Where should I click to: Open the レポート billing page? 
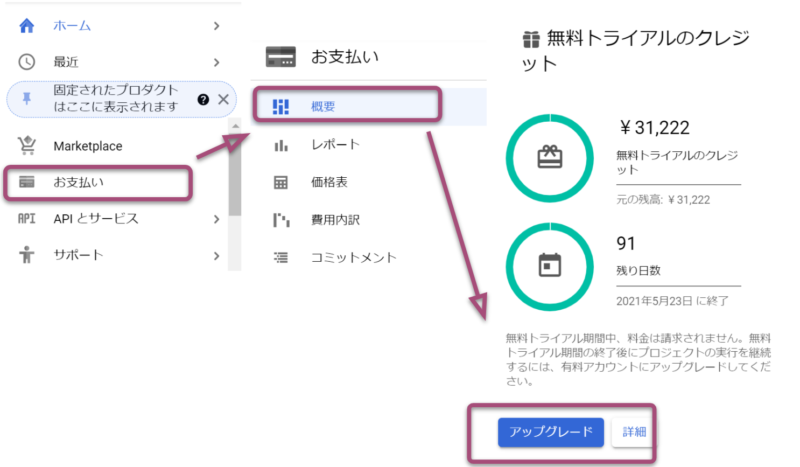pos(335,145)
